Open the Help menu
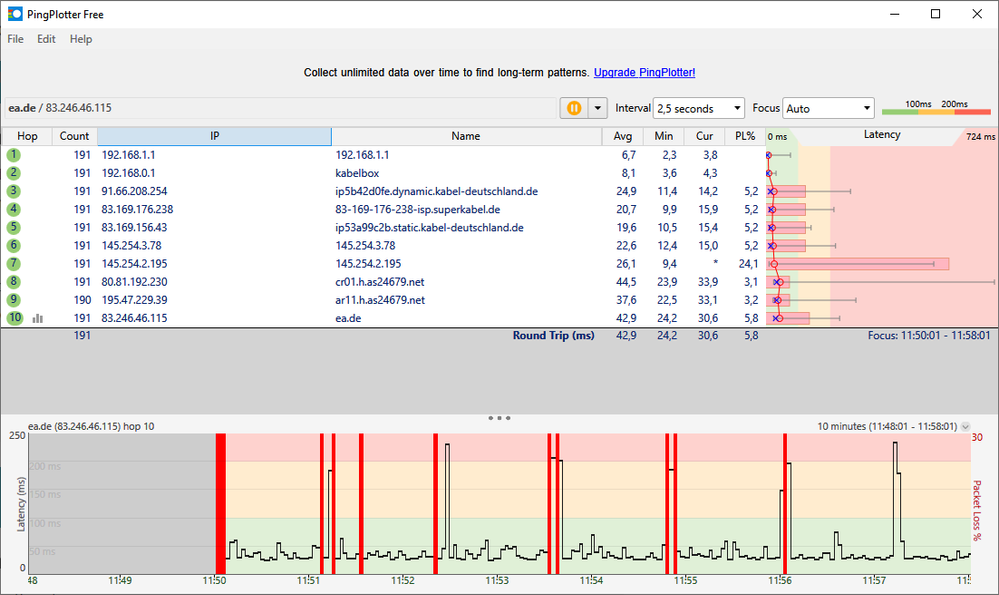Viewport: 999px width, 595px height. click(x=81, y=39)
